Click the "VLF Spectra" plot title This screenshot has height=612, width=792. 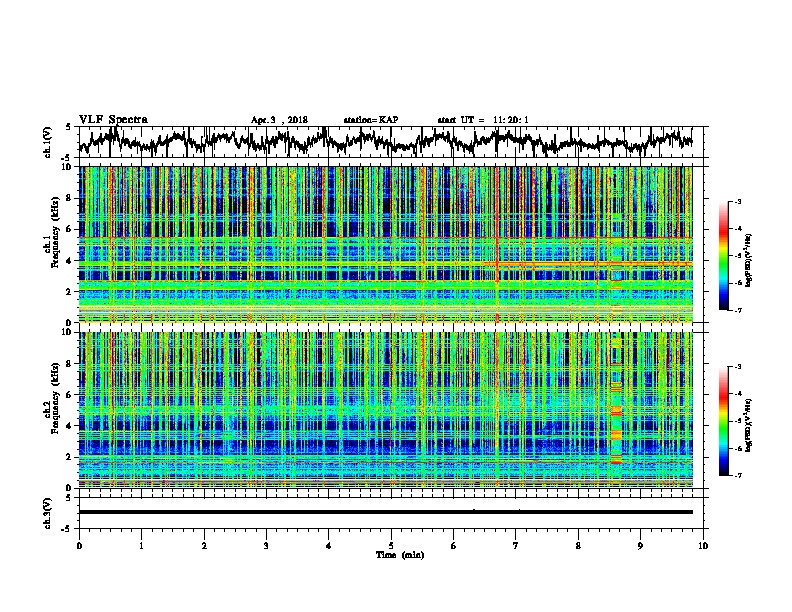[113, 120]
